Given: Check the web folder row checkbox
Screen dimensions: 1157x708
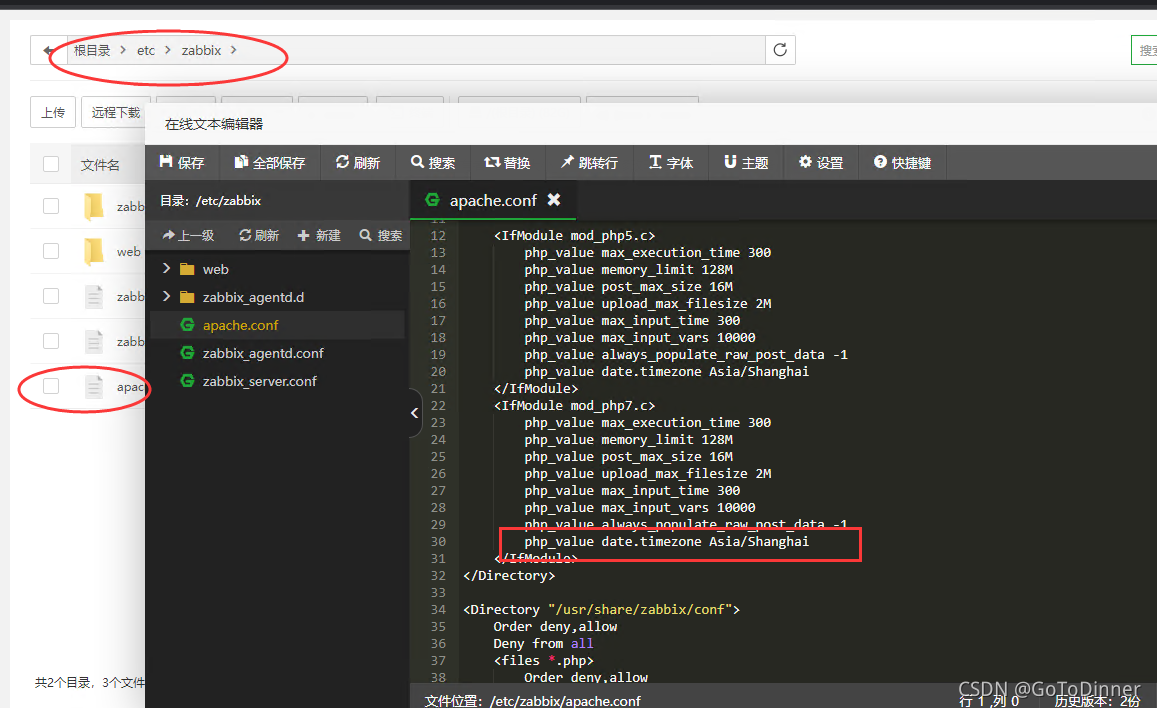Looking at the screenshot, I should 51,251.
